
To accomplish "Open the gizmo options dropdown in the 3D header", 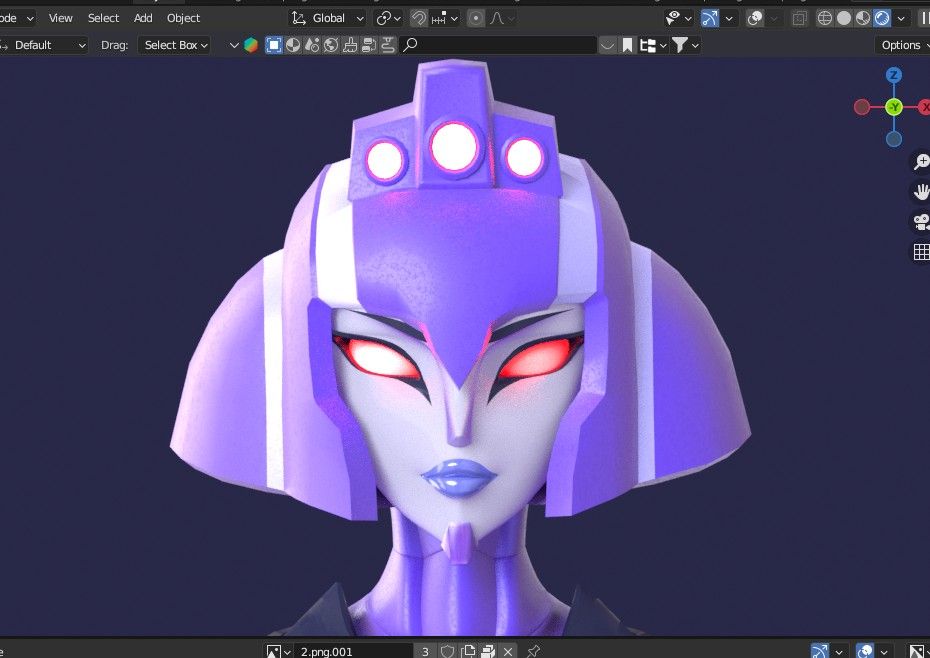I will click(x=729, y=18).
